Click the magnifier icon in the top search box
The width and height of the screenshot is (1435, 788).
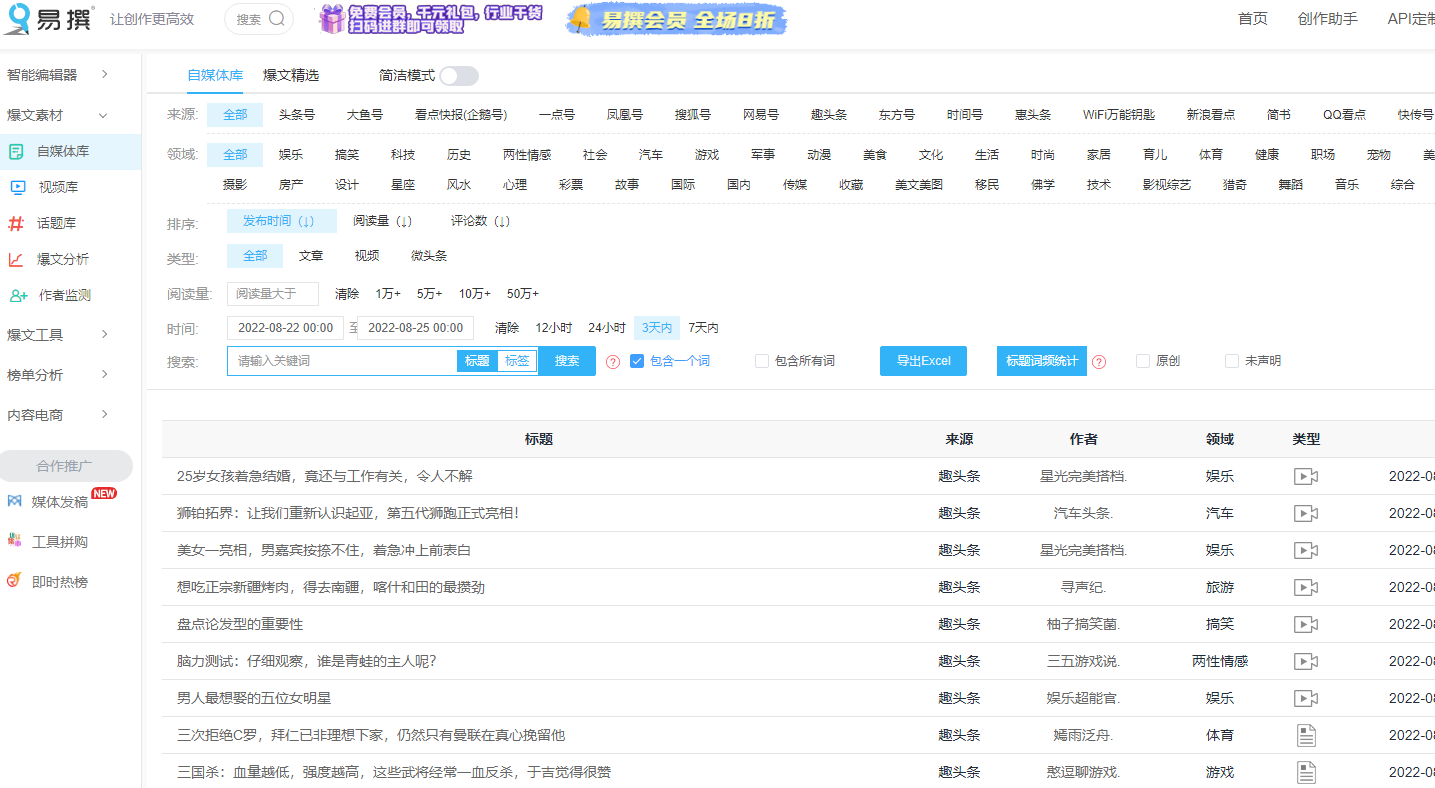click(x=277, y=18)
